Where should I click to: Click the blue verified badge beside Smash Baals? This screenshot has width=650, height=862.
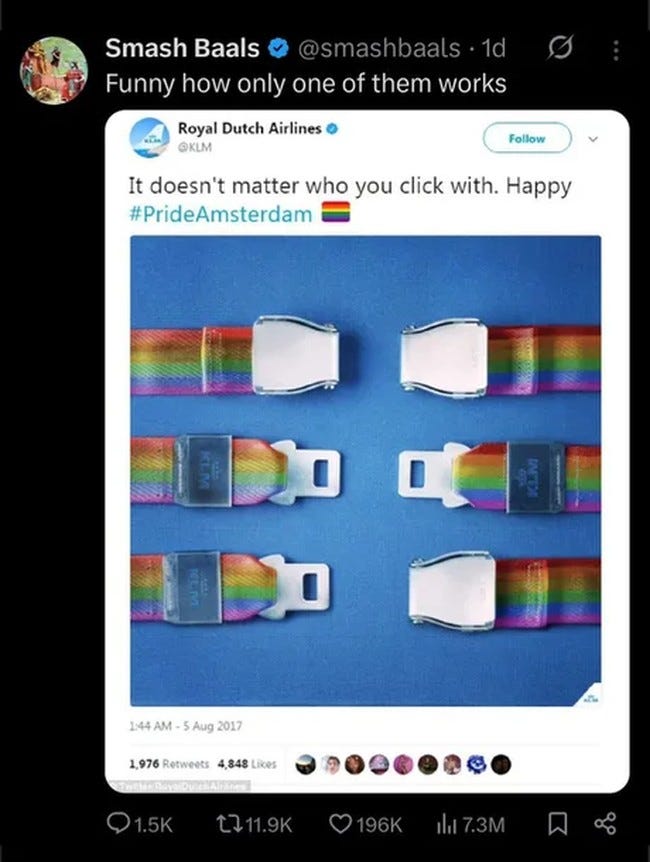click(278, 49)
